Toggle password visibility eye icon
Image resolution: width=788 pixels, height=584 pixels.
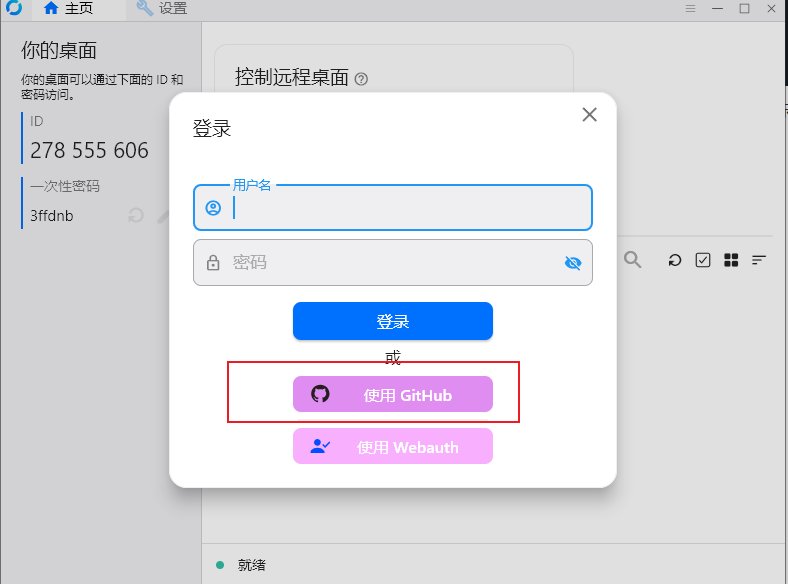(x=572, y=263)
